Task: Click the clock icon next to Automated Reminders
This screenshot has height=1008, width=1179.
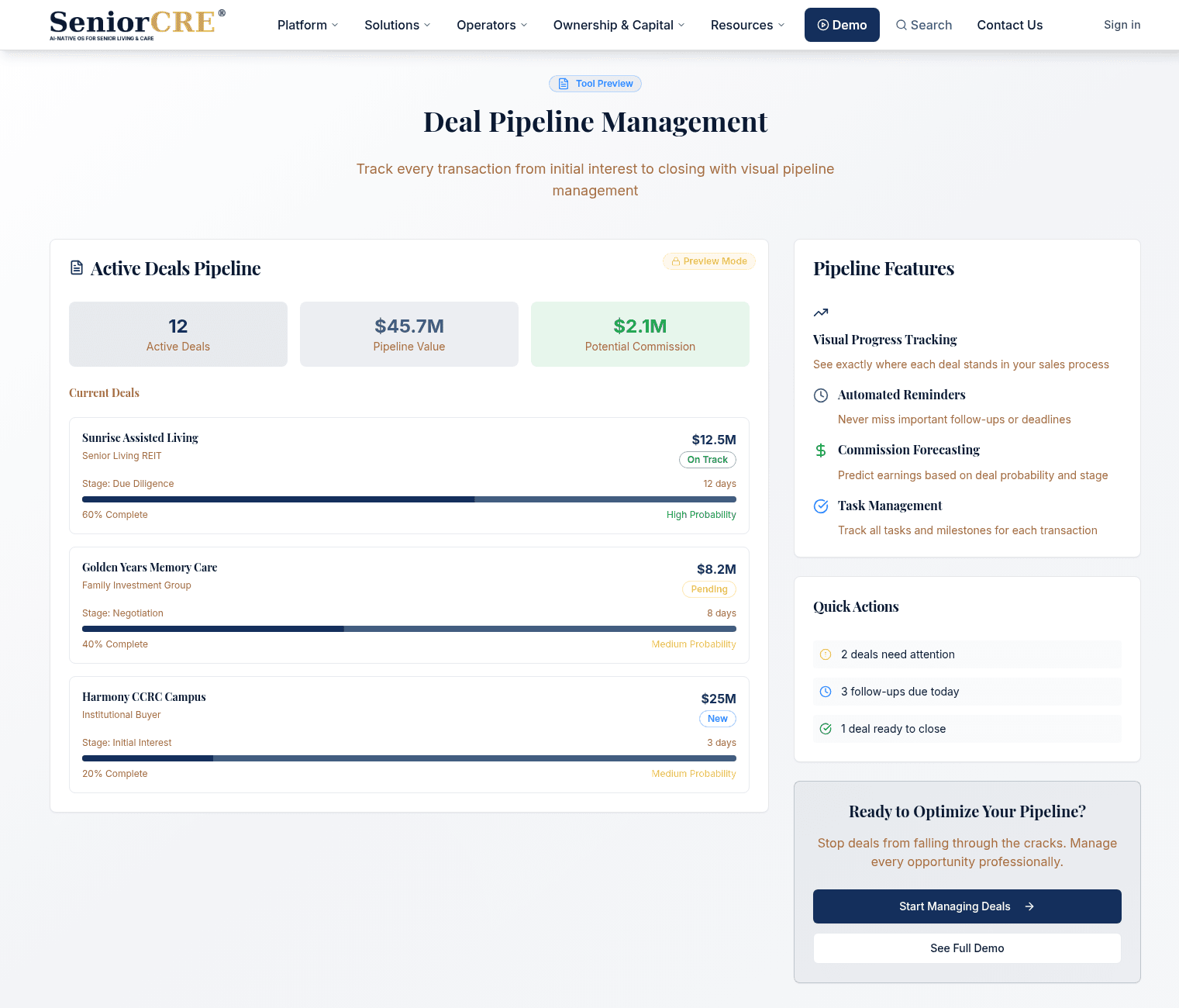Action: tap(821, 395)
